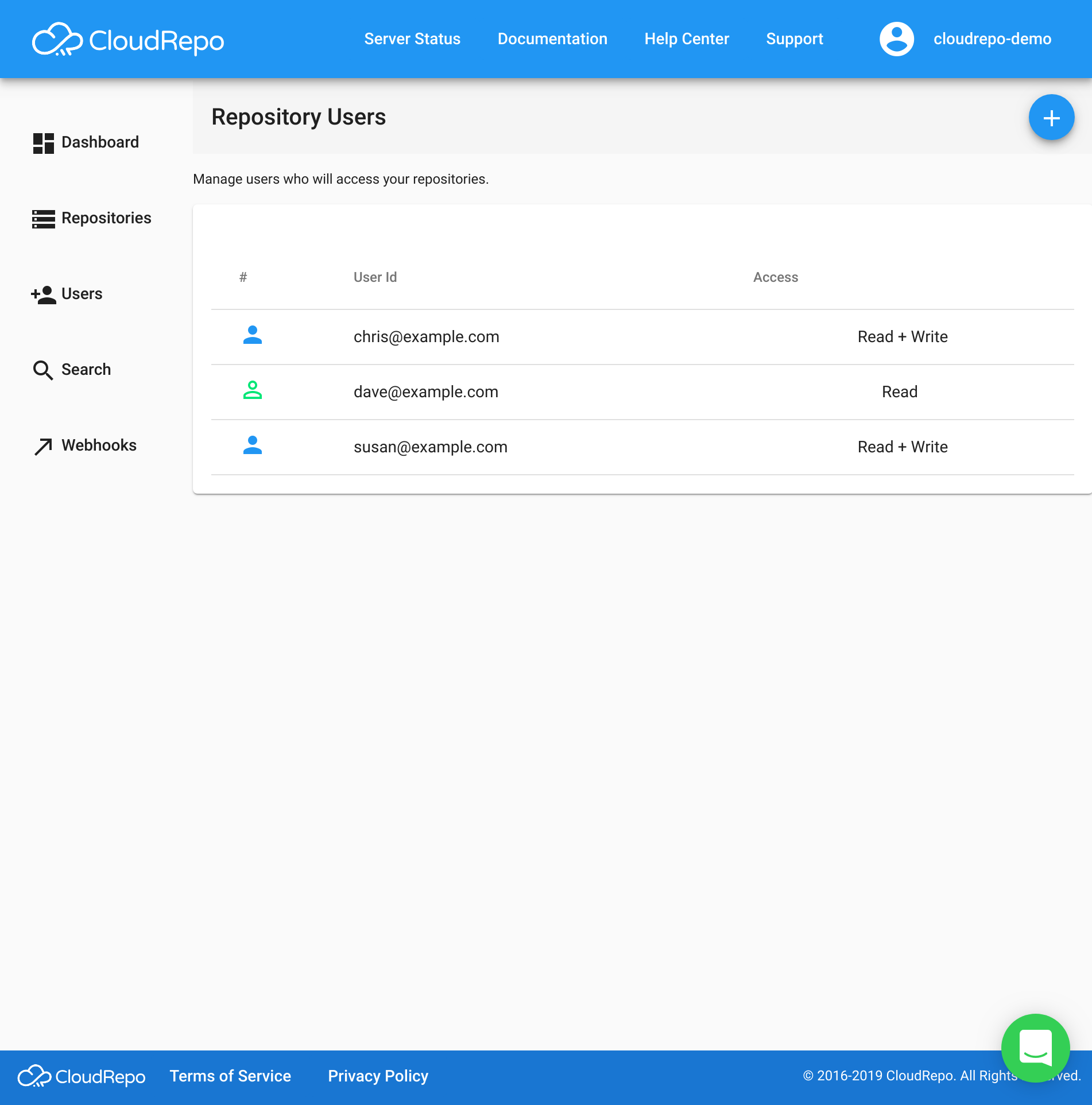
Task: Navigate to Search in sidebar
Action: (86, 370)
